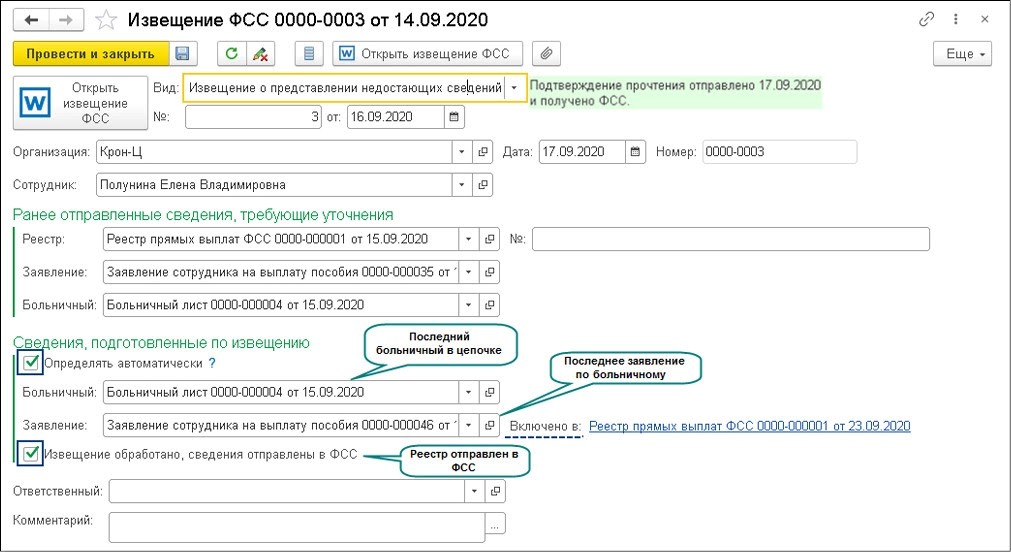Click the save diskette icon
Screen dimensions: 1011x552
(x=182, y=54)
